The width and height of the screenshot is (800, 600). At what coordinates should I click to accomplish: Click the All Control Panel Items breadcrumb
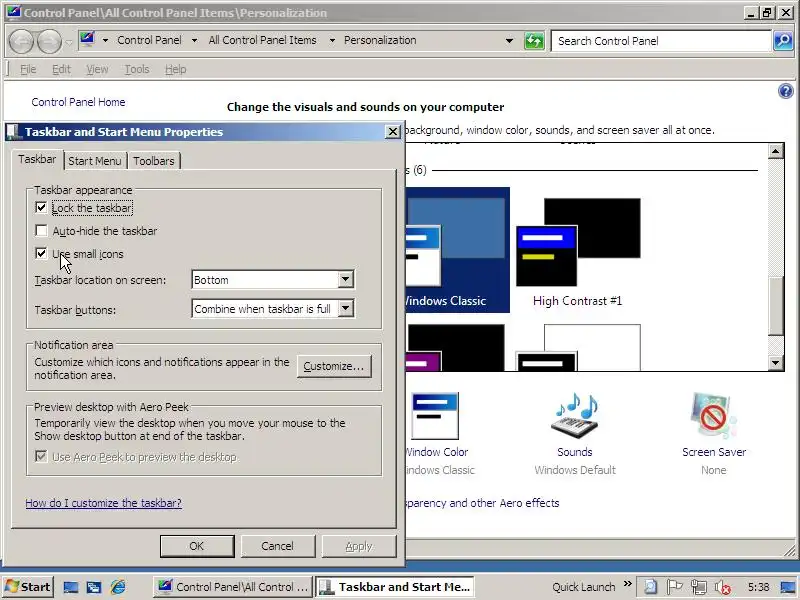262,40
